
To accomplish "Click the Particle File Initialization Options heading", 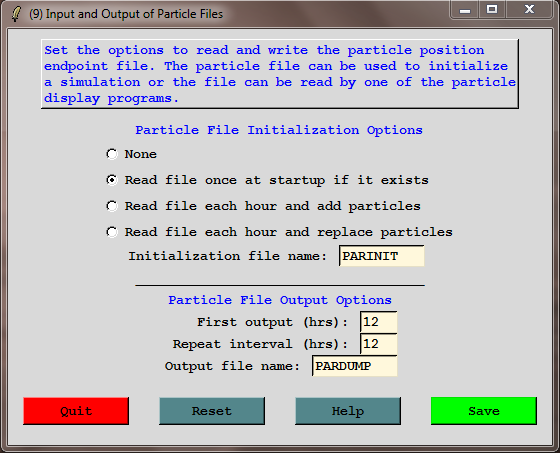I will [x=279, y=130].
